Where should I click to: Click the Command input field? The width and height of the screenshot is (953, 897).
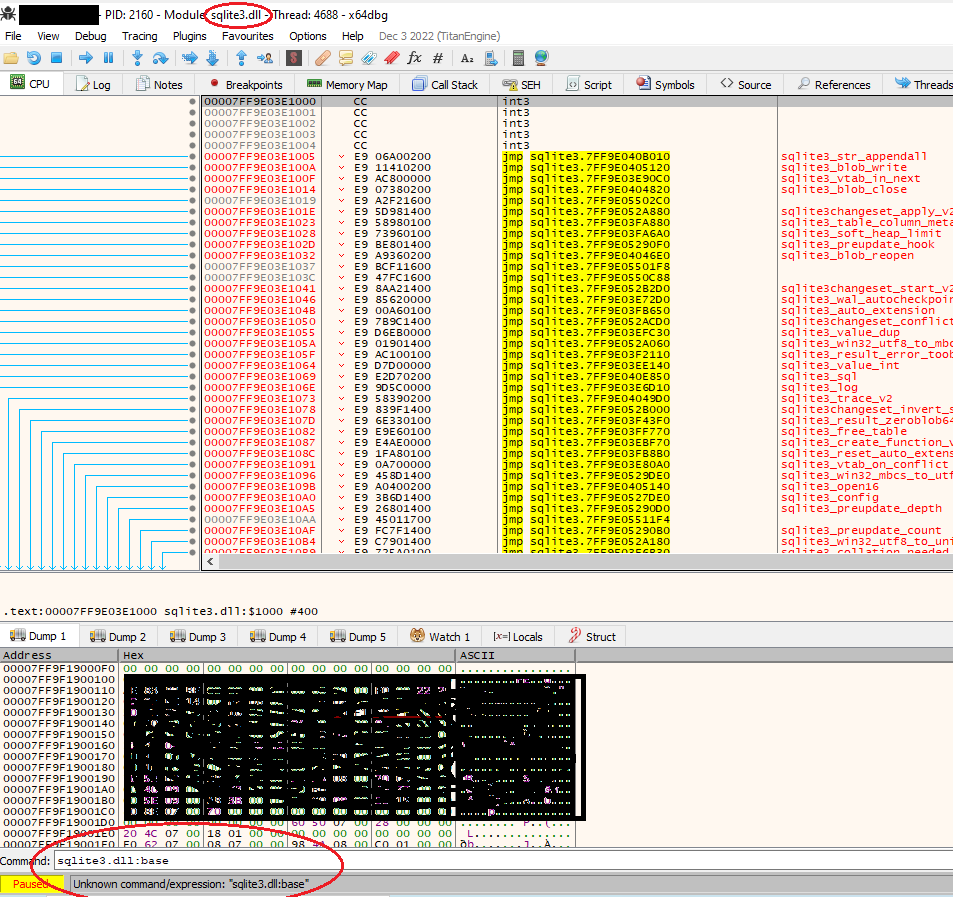point(503,861)
